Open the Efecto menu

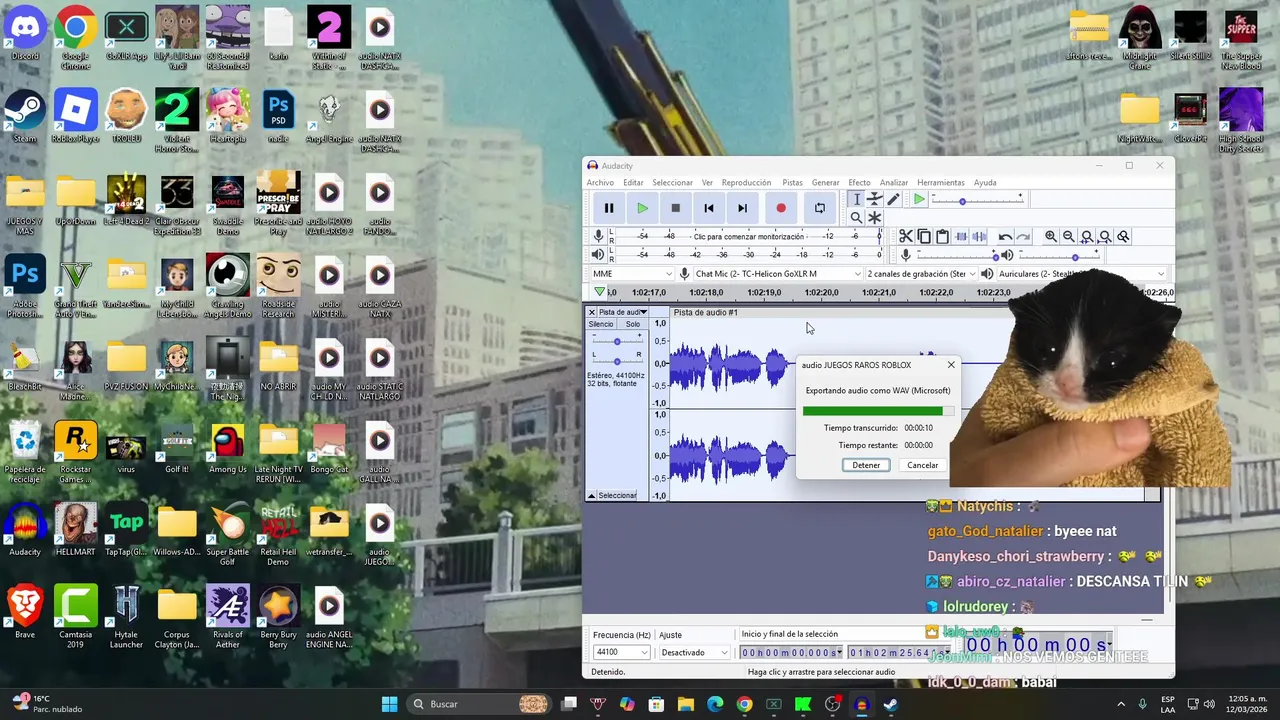pos(859,183)
